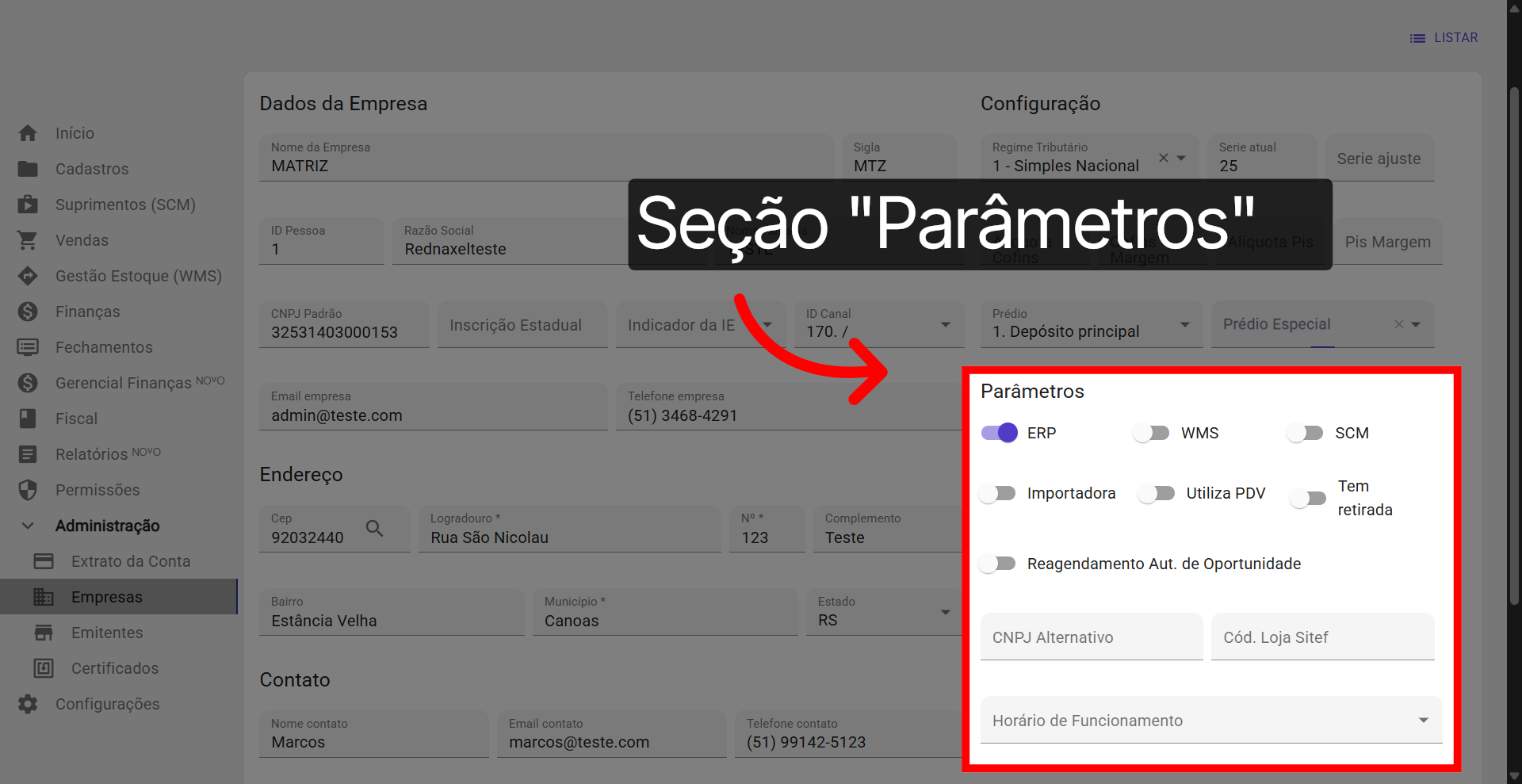Disable the ERP toggle

coord(998,433)
